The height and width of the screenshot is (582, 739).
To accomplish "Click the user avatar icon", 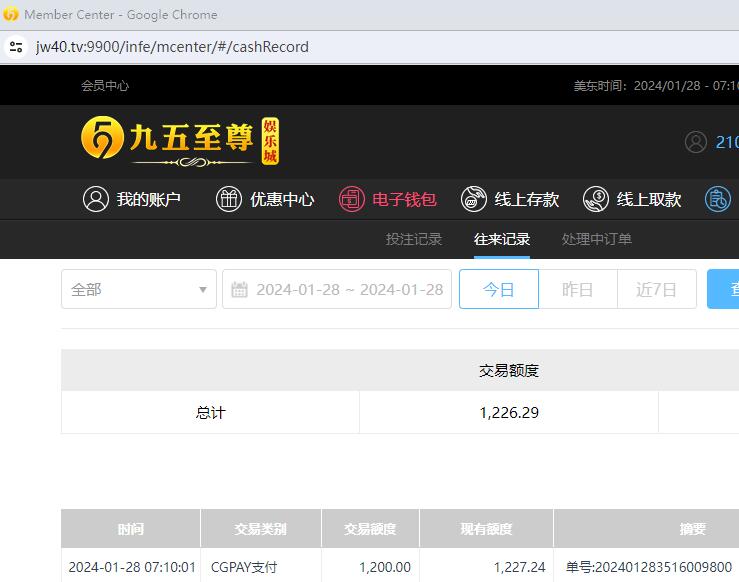I will pyautogui.click(x=696, y=142).
